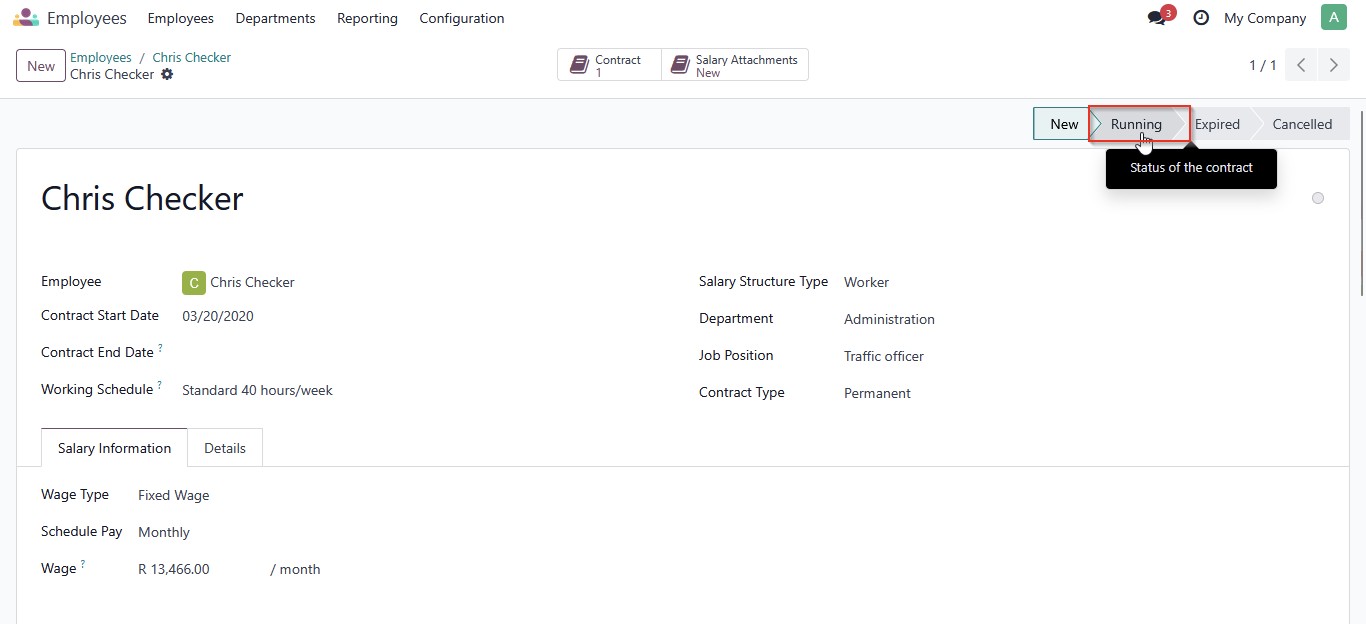Click the 1 / 1 pager counter

[1262, 65]
